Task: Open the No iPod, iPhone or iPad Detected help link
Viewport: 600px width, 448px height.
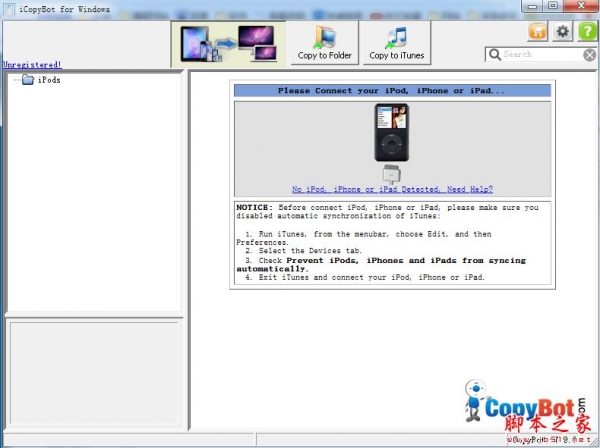Action: click(x=392, y=189)
